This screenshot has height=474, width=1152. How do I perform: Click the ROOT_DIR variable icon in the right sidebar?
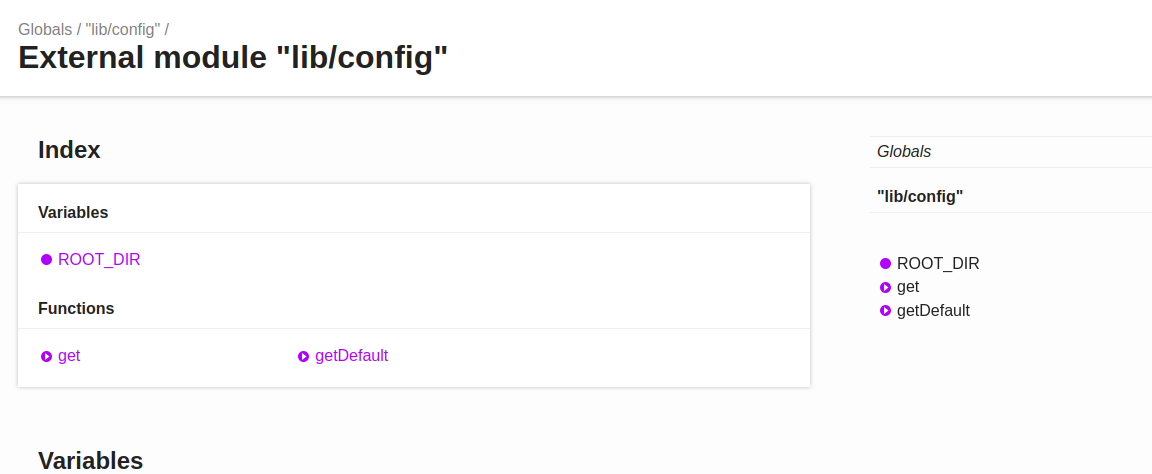pyautogui.click(x=885, y=264)
